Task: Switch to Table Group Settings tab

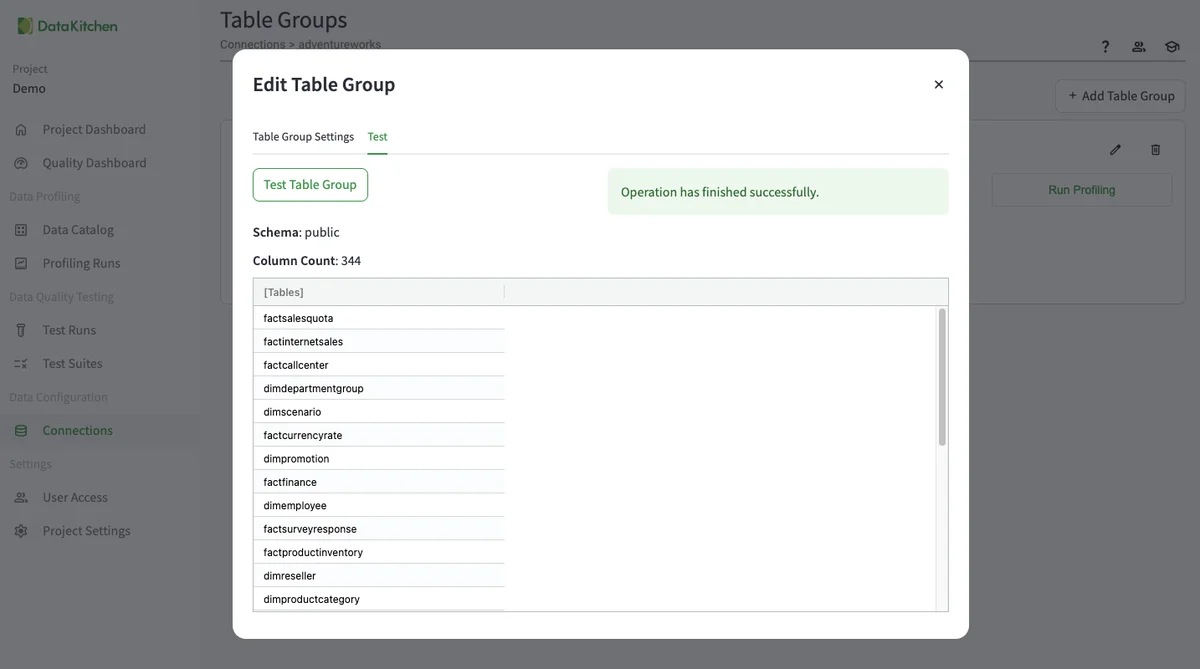Action: 303,137
